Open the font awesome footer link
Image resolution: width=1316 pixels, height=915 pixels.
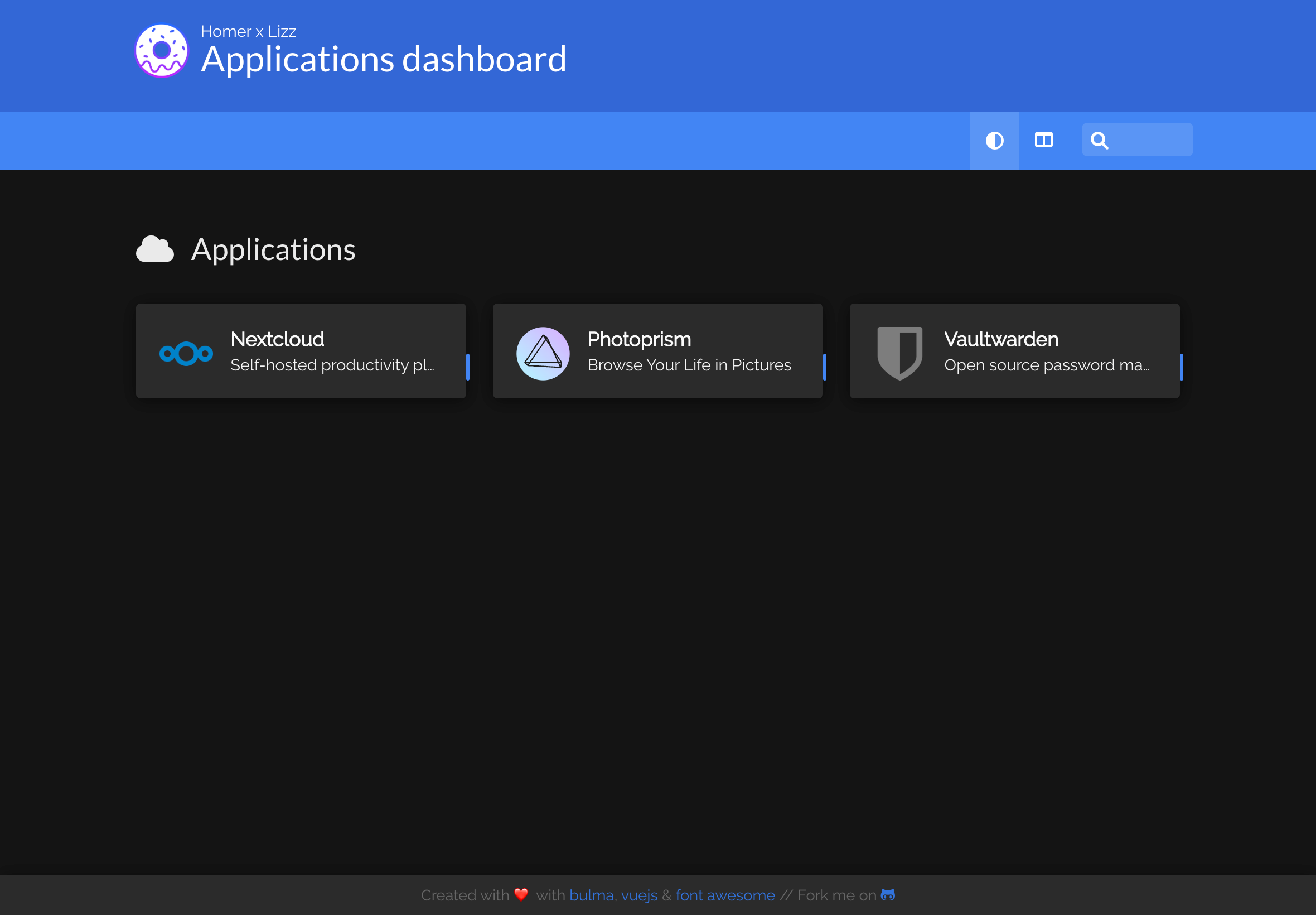[x=725, y=895]
